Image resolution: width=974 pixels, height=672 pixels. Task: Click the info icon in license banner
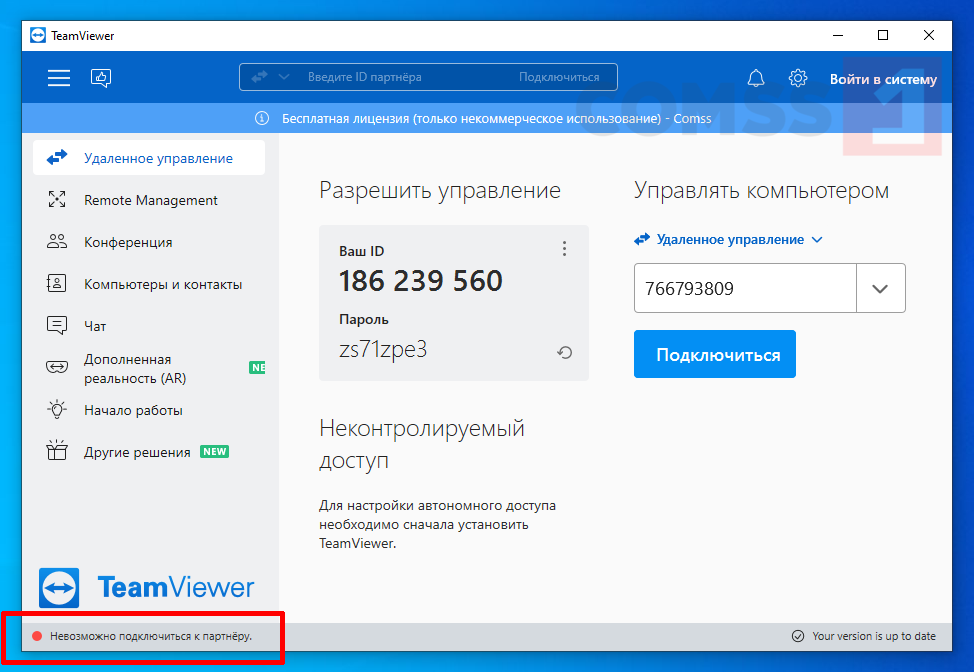point(262,118)
